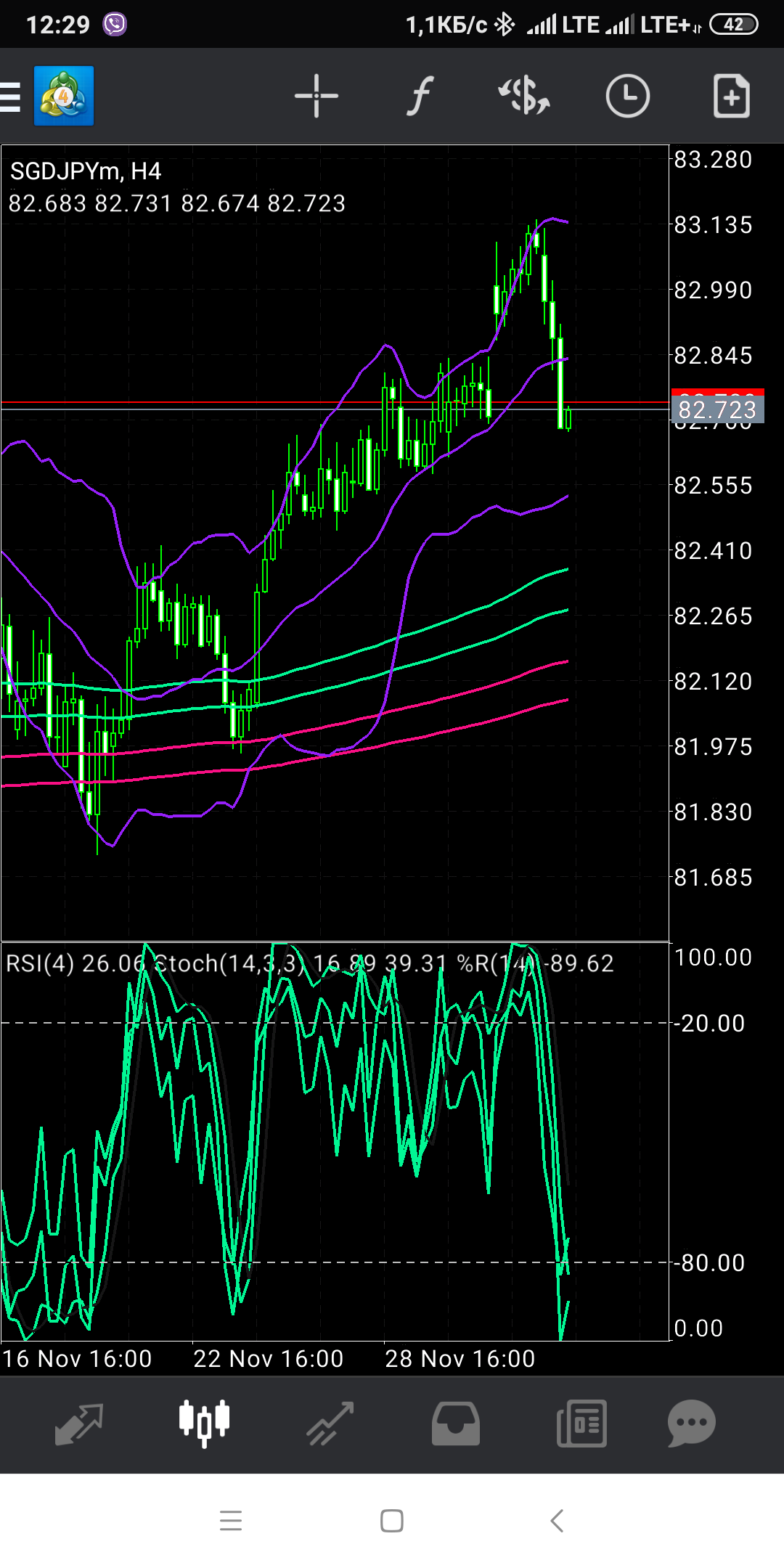Screen dimensions: 784x1568
Task: Tap the red horizontal price line
Action: pos(334,401)
